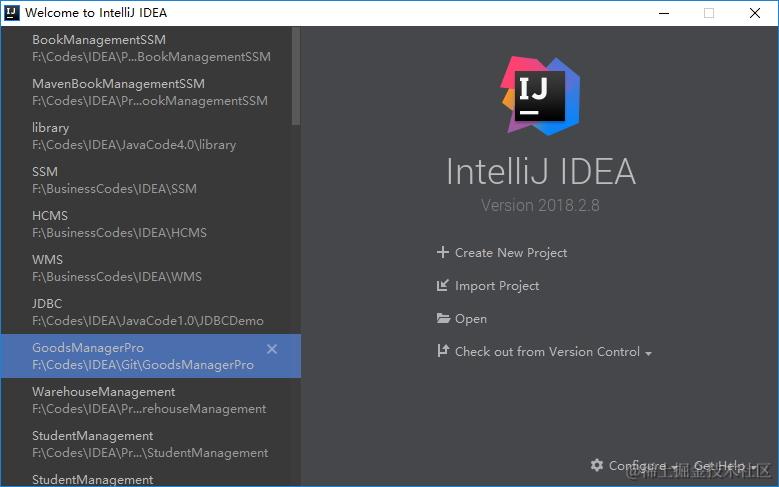Click the Version 2018.2.8 label
Screen dimensions: 779x487
(x=540, y=205)
